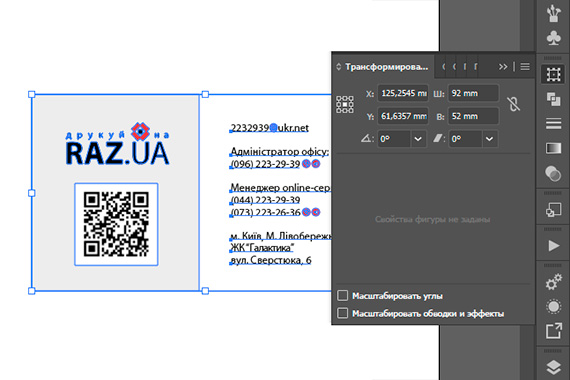The height and width of the screenshot is (380, 570).
Task: Select the phone (096) 223-29-39
Action: [265, 164]
